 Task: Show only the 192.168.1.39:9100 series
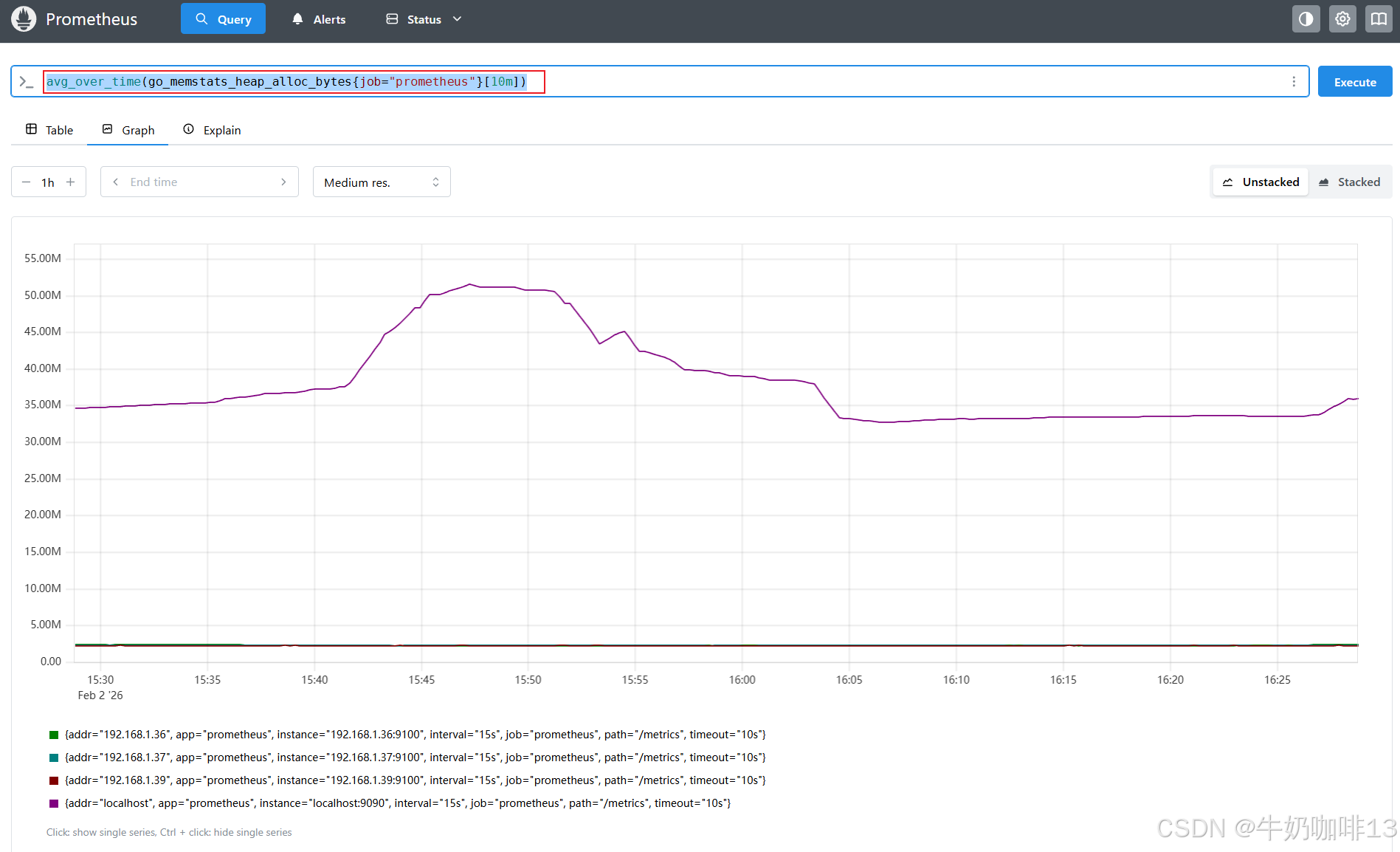click(415, 780)
